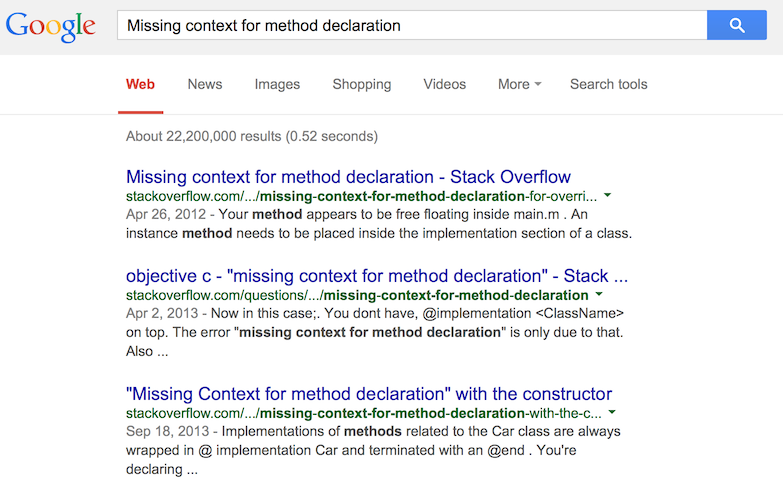Expand the third result's URL dropdown arrow
Image resolution: width=783 pixels, height=485 pixels.
coord(613,412)
